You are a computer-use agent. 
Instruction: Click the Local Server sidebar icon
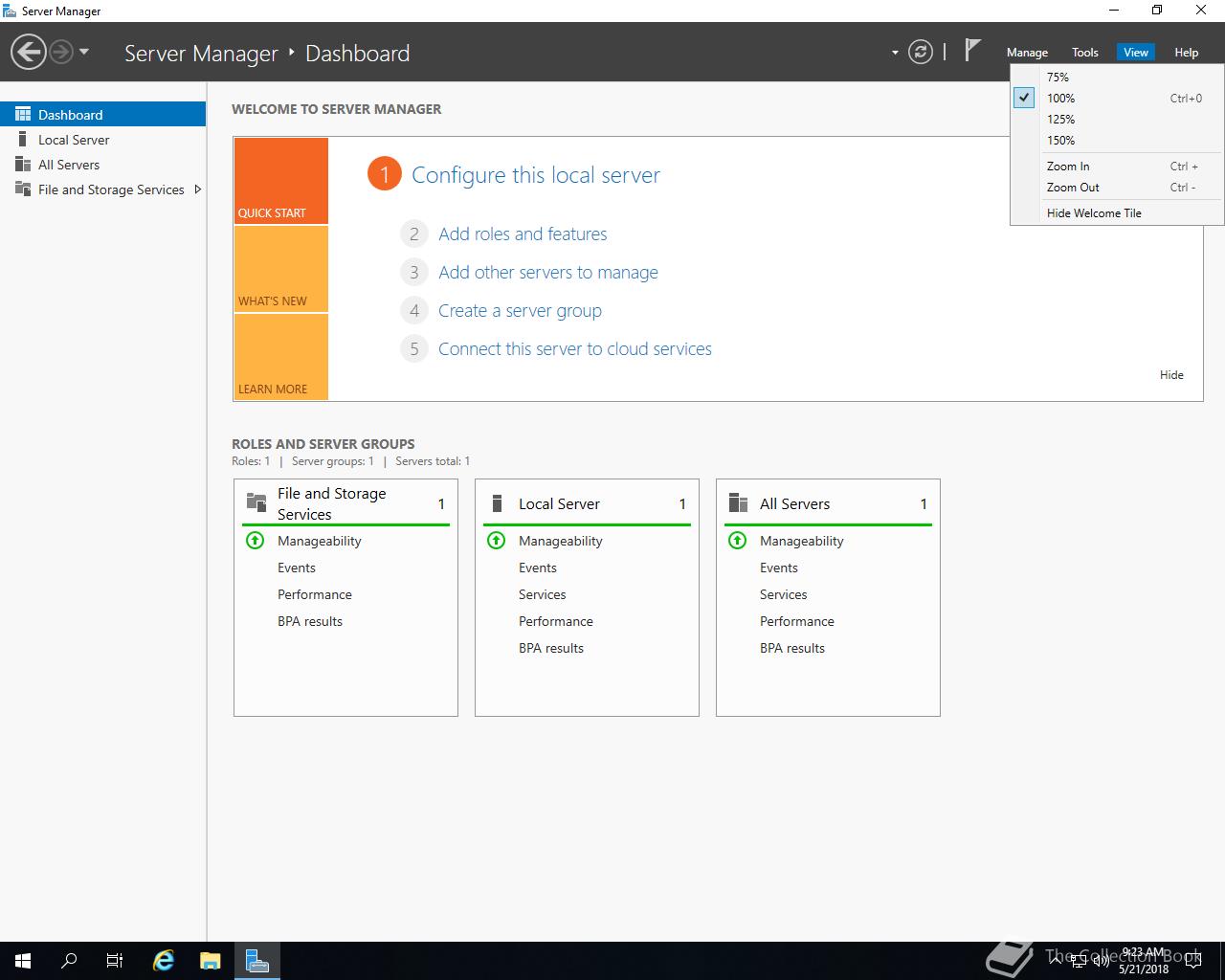(x=23, y=139)
